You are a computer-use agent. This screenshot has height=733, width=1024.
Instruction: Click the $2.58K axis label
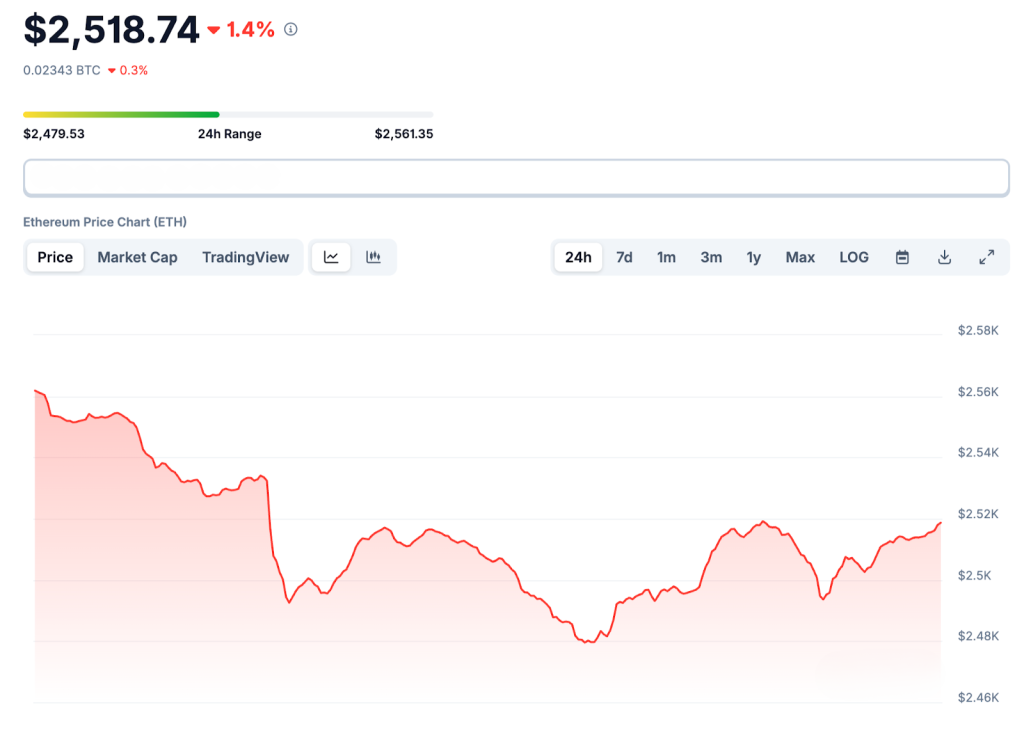978,331
